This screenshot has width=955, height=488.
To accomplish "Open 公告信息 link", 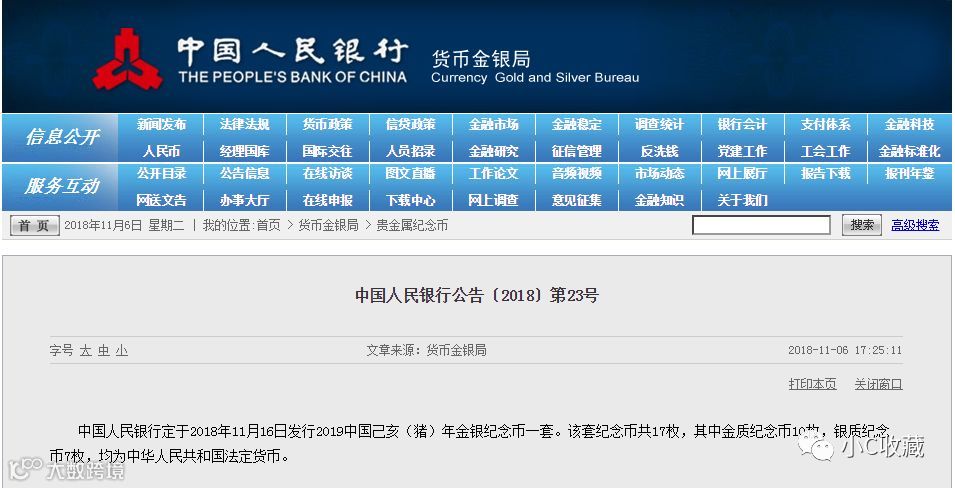I will [244, 174].
